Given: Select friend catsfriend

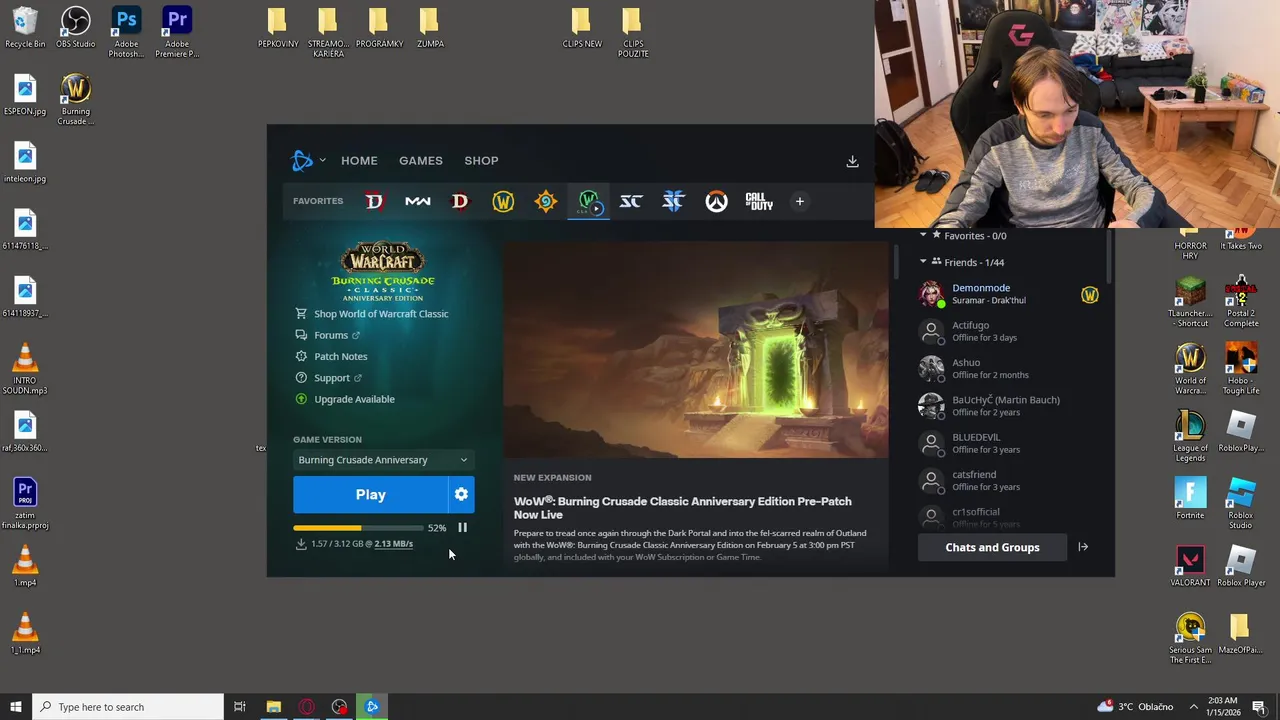Looking at the screenshot, I should pos(1010,480).
